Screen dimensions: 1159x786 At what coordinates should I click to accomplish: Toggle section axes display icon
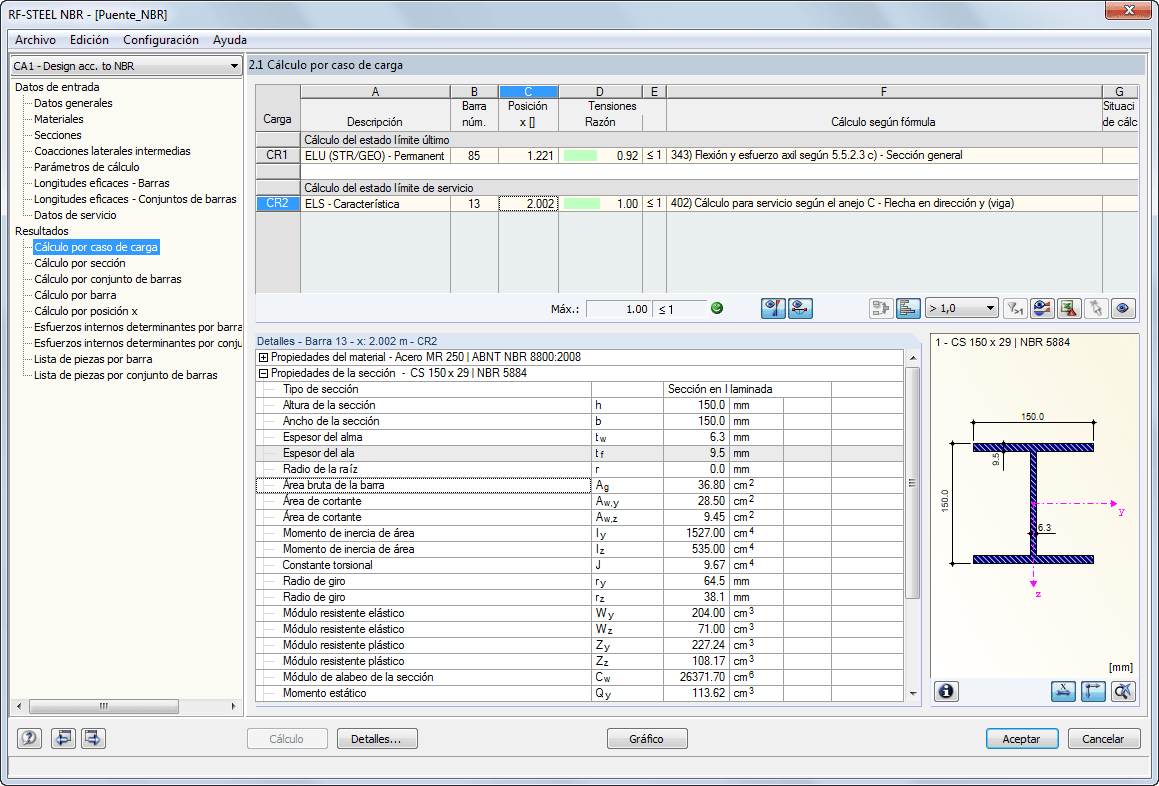pyautogui.click(x=1092, y=691)
